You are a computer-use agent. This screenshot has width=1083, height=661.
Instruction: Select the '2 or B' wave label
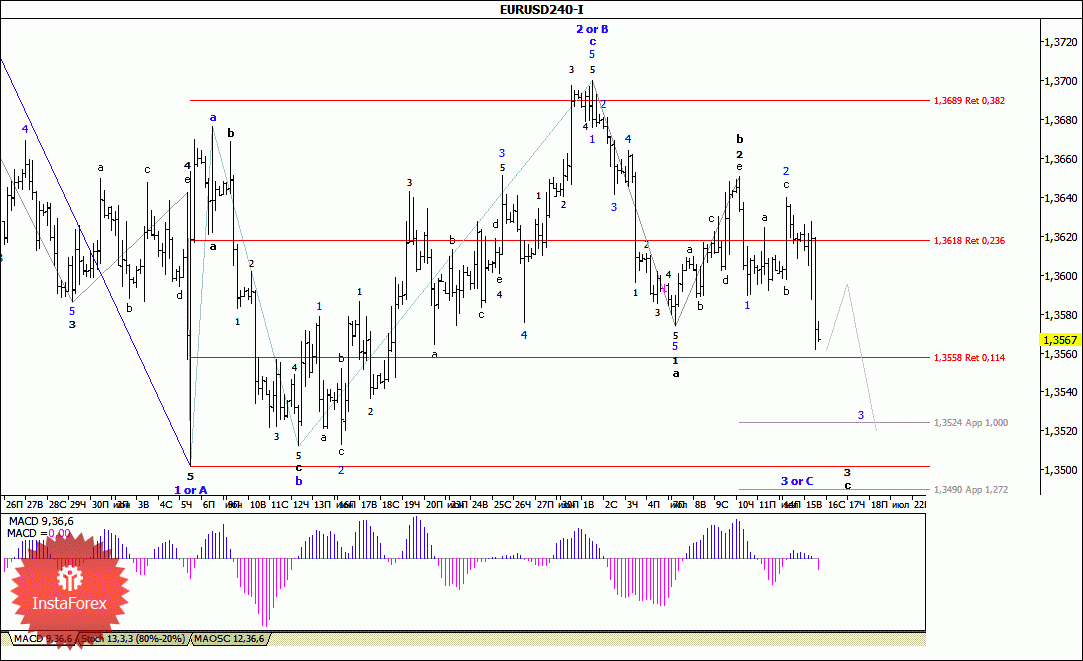[593, 29]
